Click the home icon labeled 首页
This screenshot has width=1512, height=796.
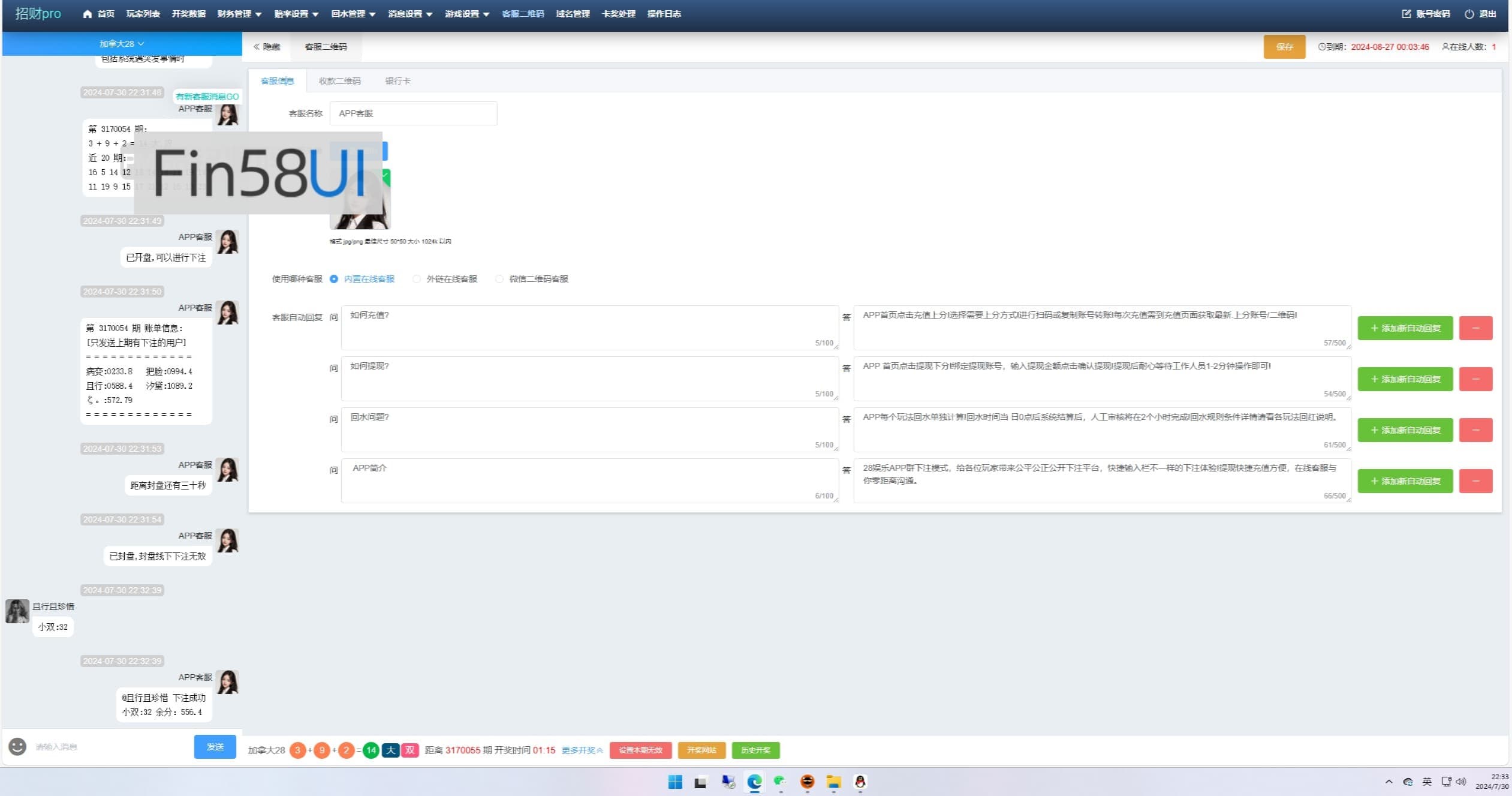tap(88, 14)
